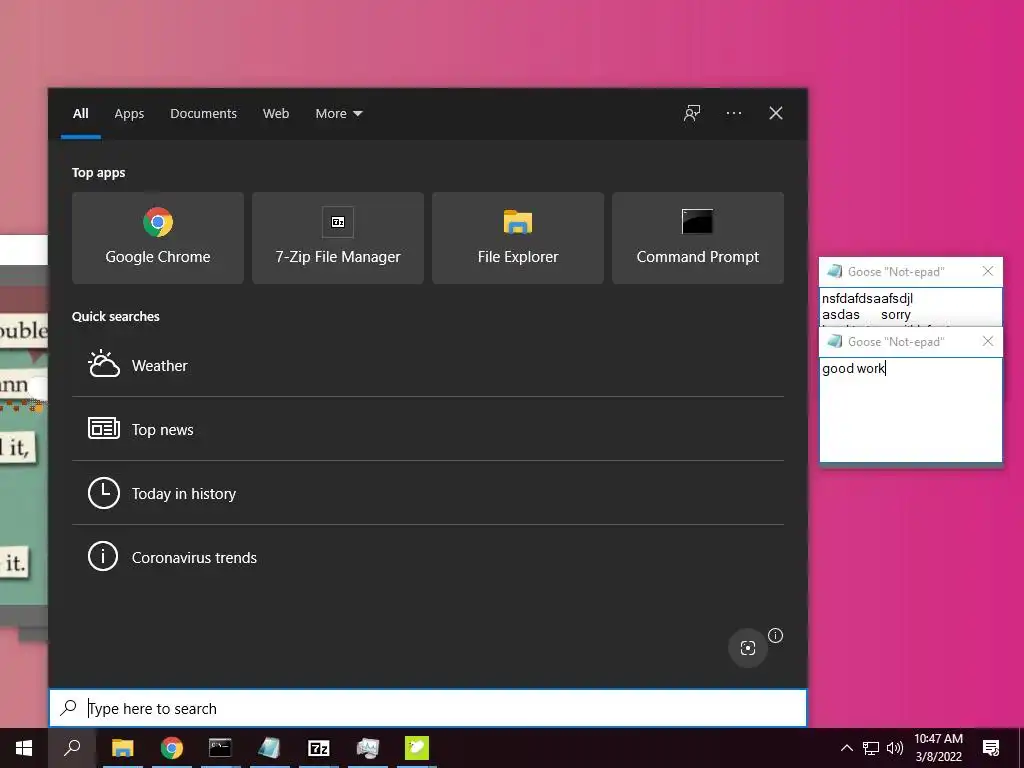Open the notification center icon
Viewport: 1024px width, 768px height.
[x=991, y=748]
